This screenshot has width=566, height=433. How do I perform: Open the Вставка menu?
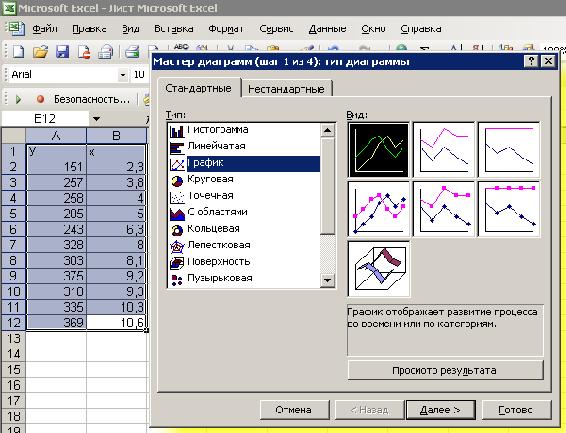[x=174, y=29]
